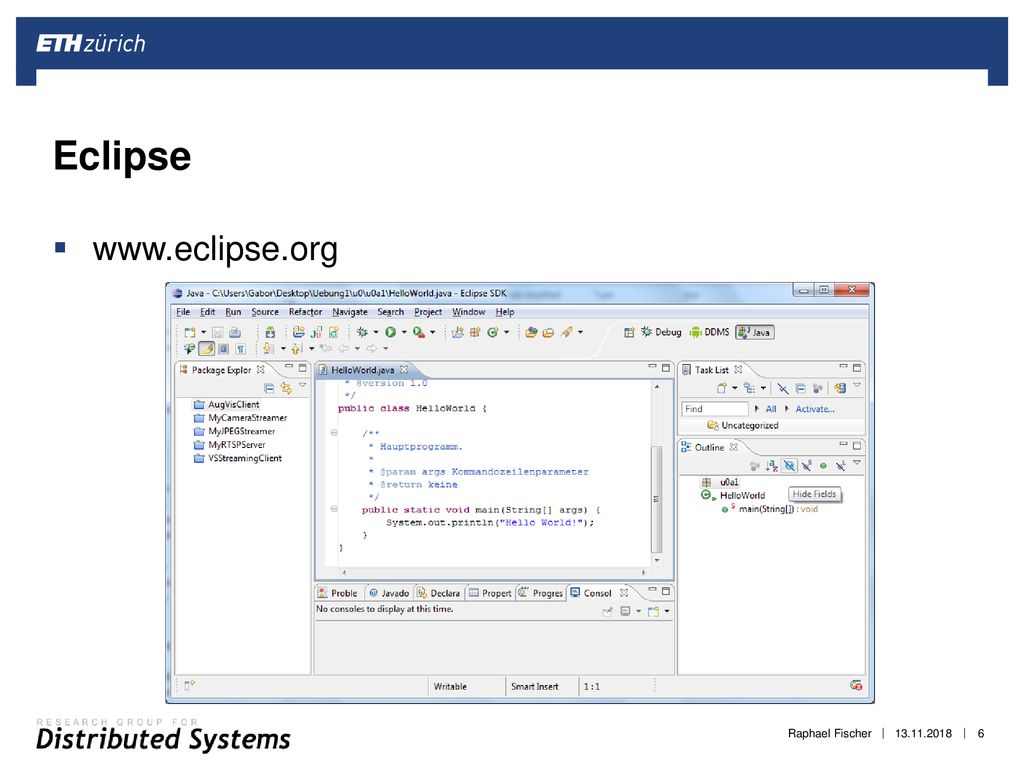This screenshot has height=768, width=1024.
Task: Click the Debug bug icon in the main toolbar
Action: (362, 332)
